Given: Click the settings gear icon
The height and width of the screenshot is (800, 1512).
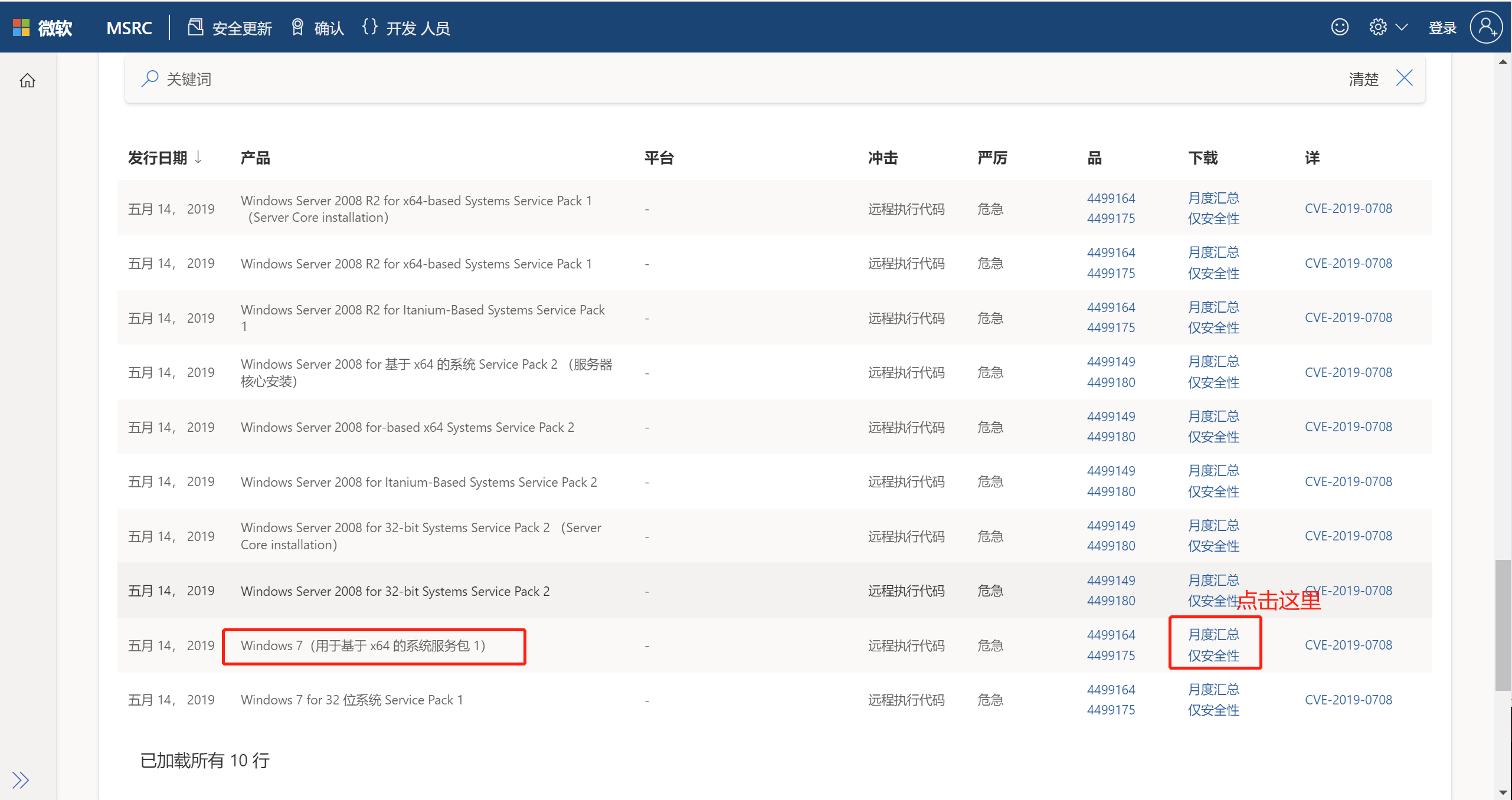Looking at the screenshot, I should click(1378, 27).
